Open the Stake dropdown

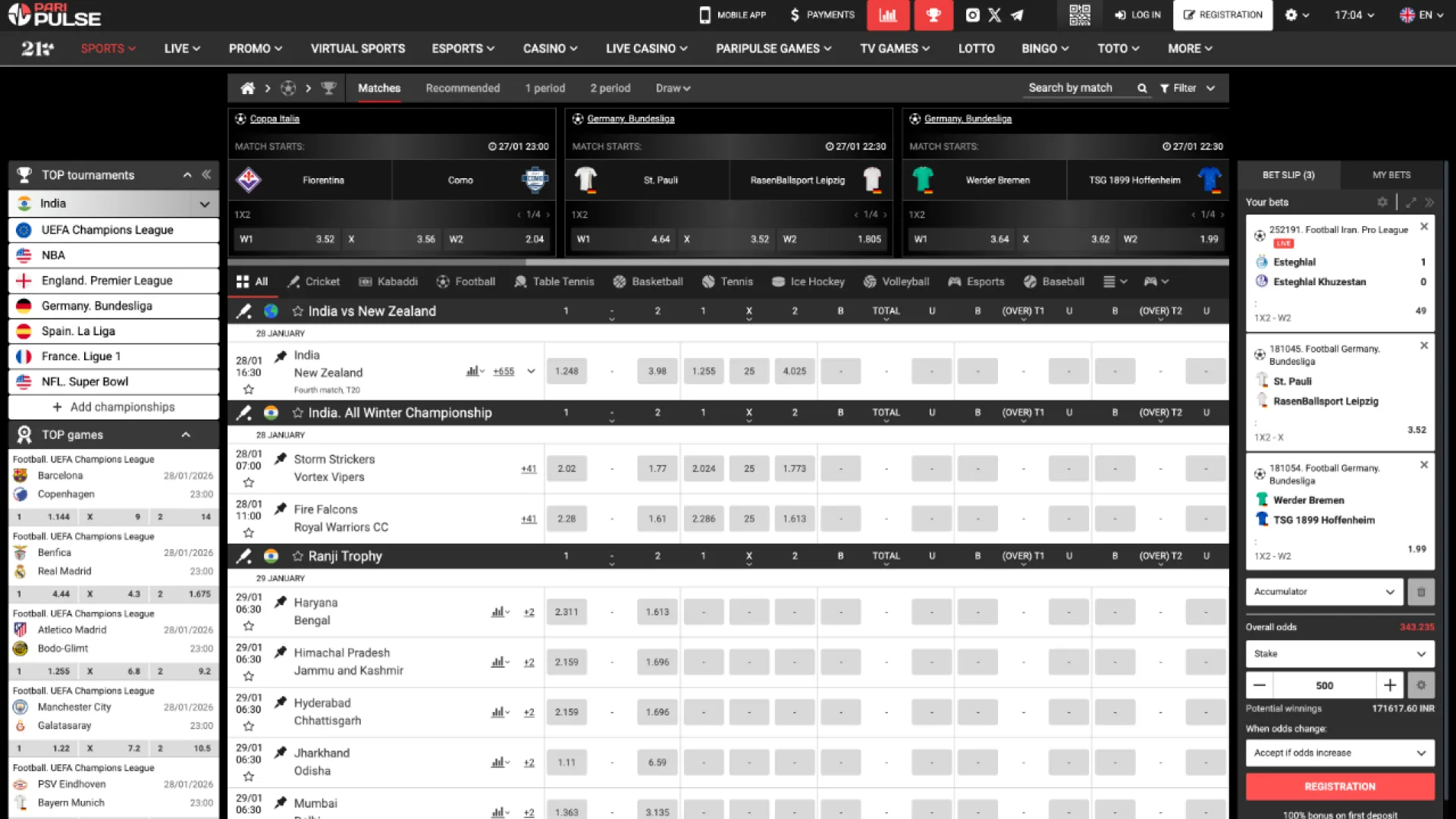pos(1340,654)
